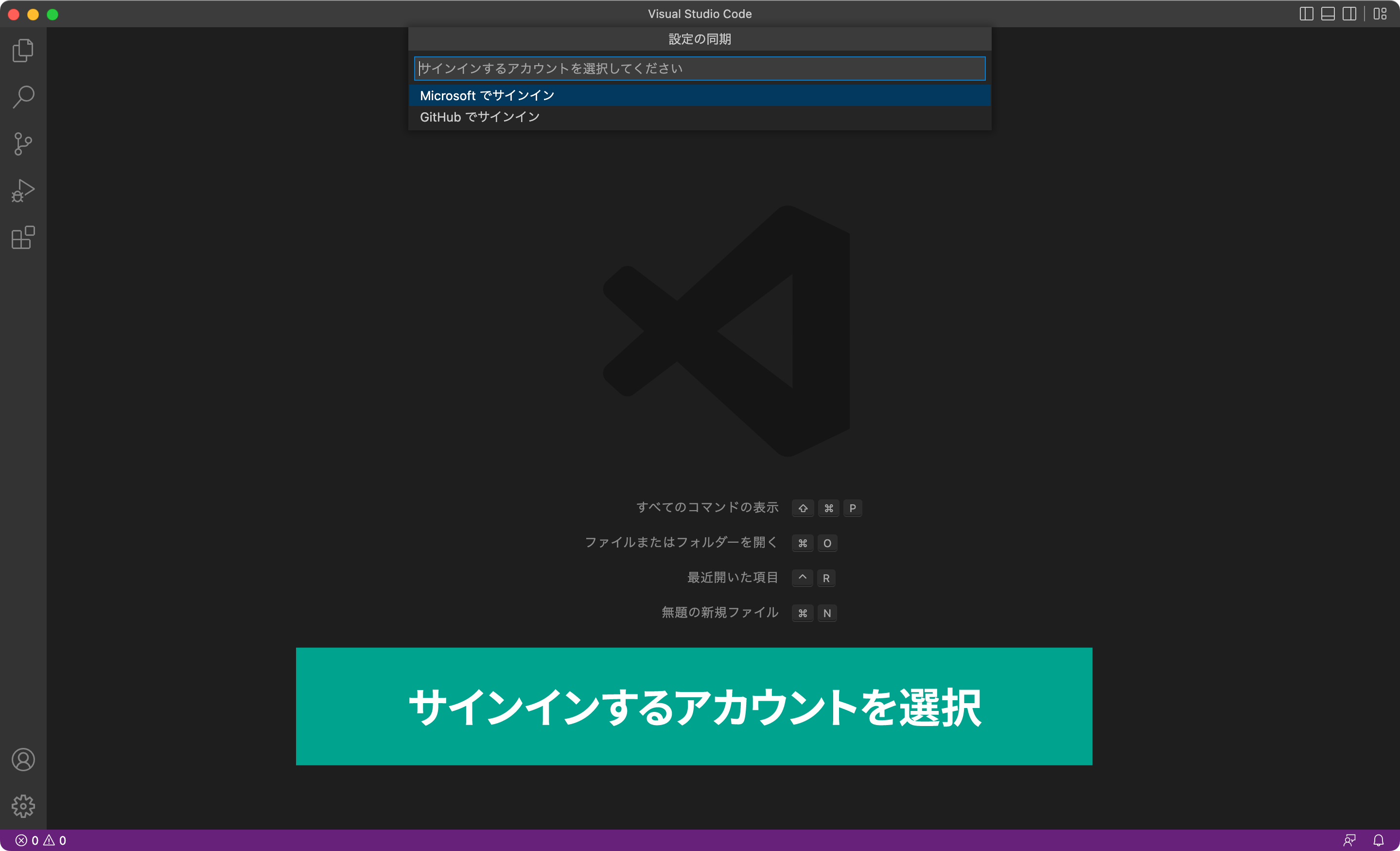Click the red close window button

point(14,14)
